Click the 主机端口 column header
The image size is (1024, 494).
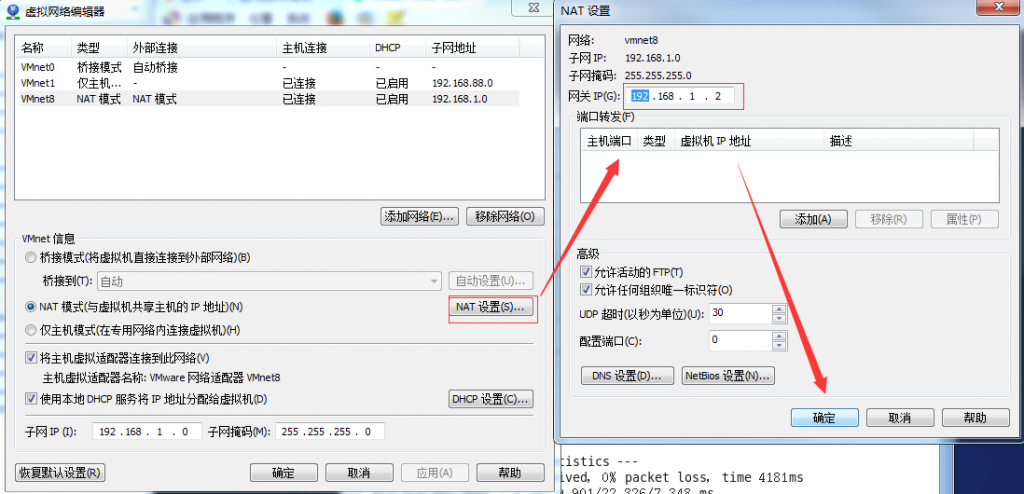click(x=609, y=141)
